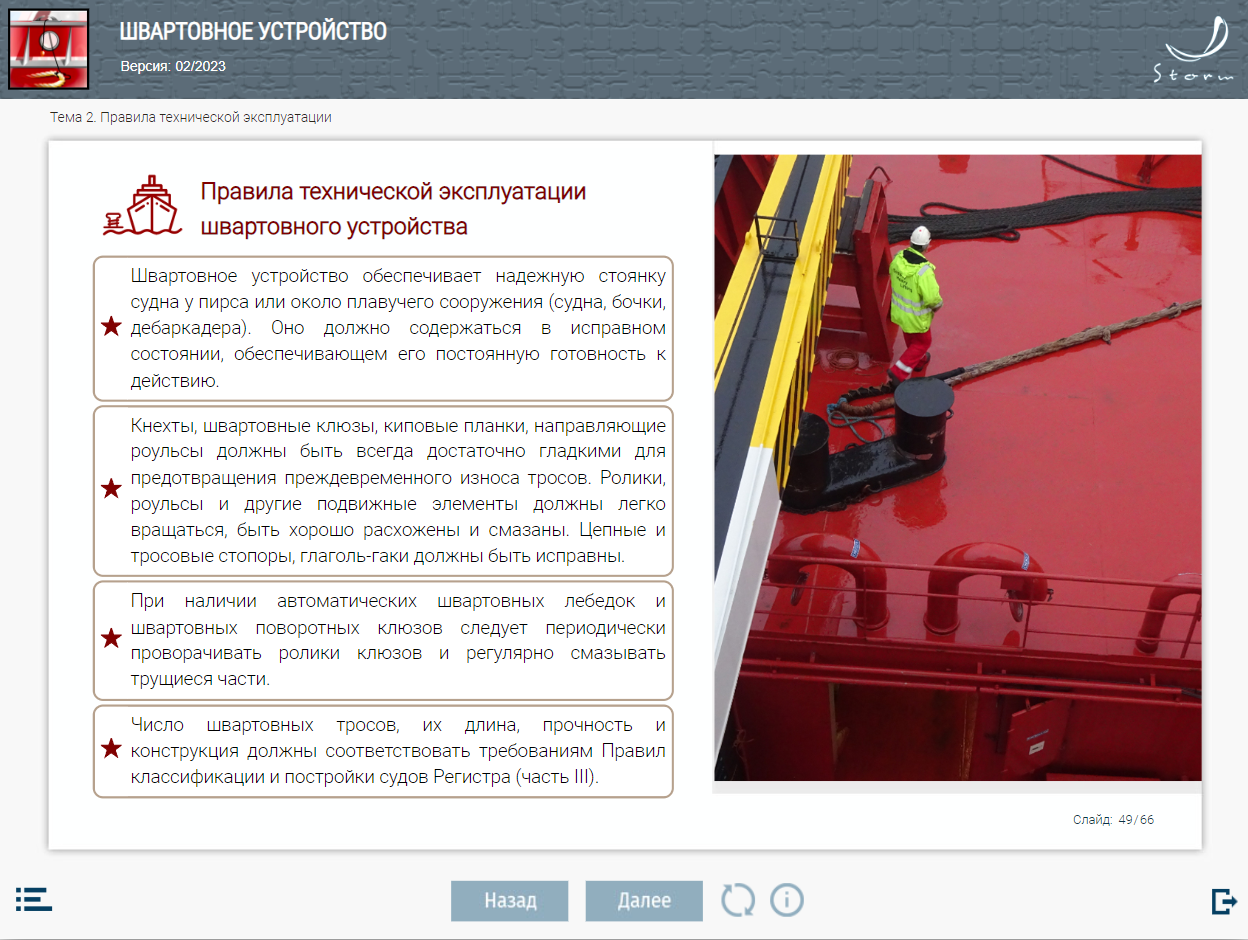The image size is (1248, 940).
Task: Click star next to 'Швартовное устройство обеспечивает' paragraph
Action: (111, 327)
